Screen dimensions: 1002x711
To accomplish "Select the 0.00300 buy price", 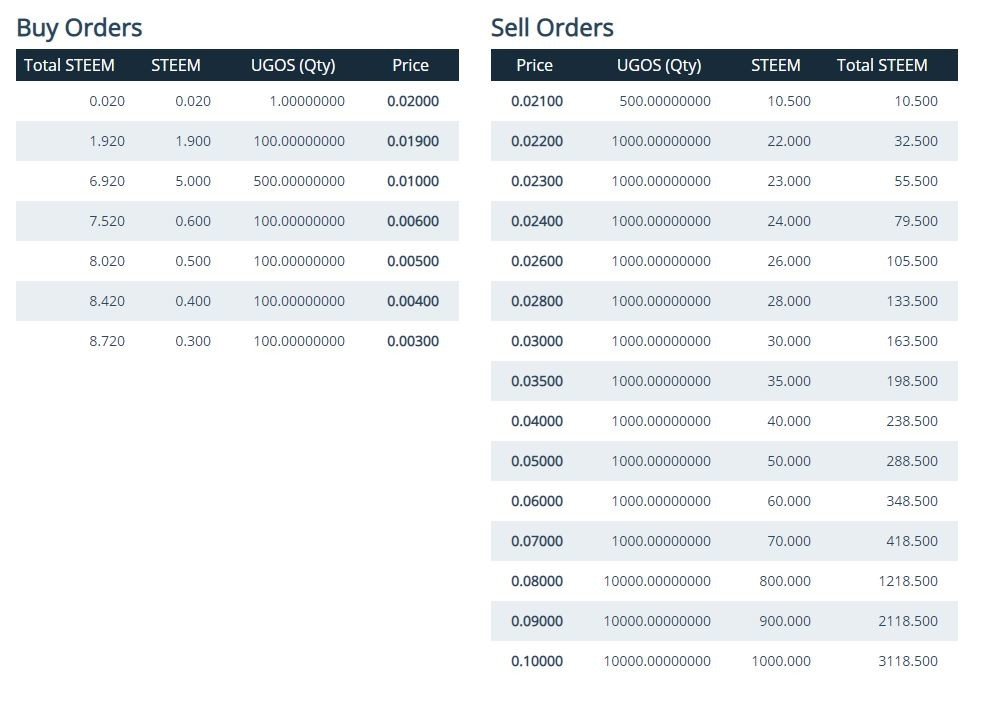I will [412, 341].
